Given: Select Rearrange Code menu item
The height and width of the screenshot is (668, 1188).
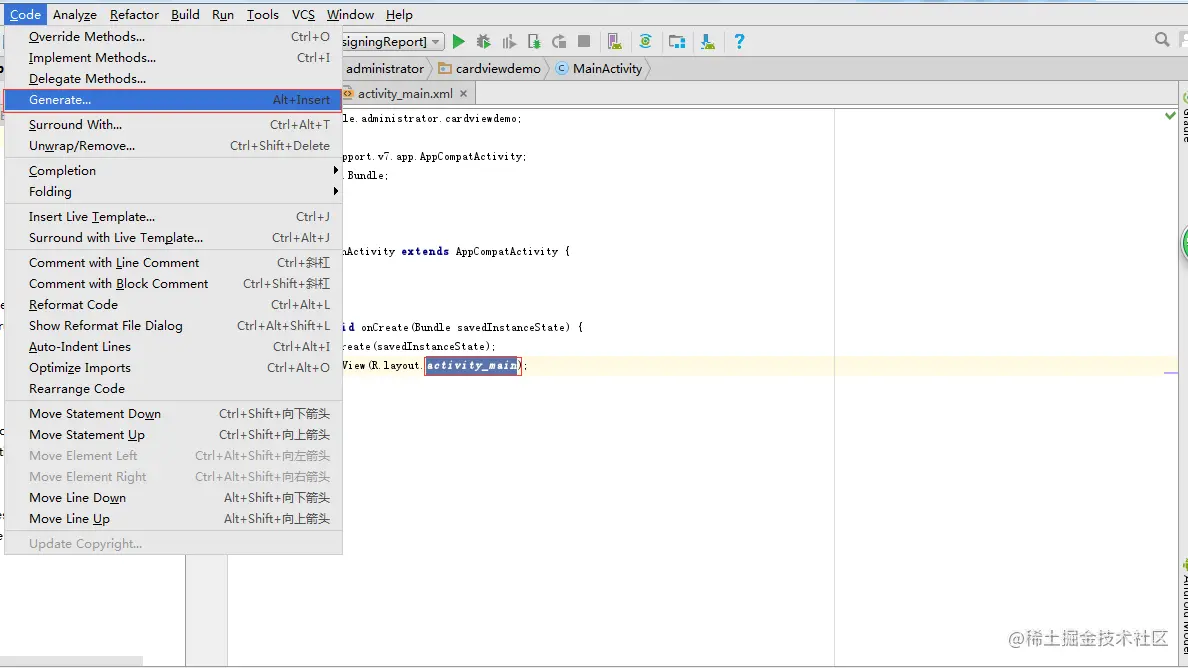Looking at the screenshot, I should (173, 389).
